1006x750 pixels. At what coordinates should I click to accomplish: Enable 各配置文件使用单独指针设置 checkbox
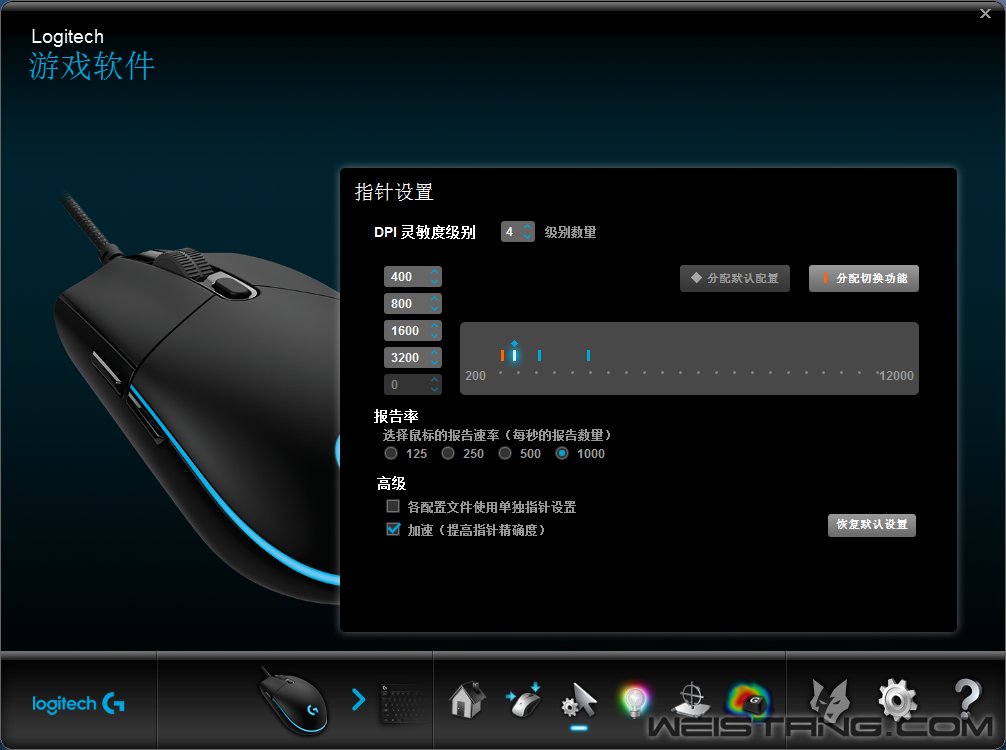coord(393,507)
